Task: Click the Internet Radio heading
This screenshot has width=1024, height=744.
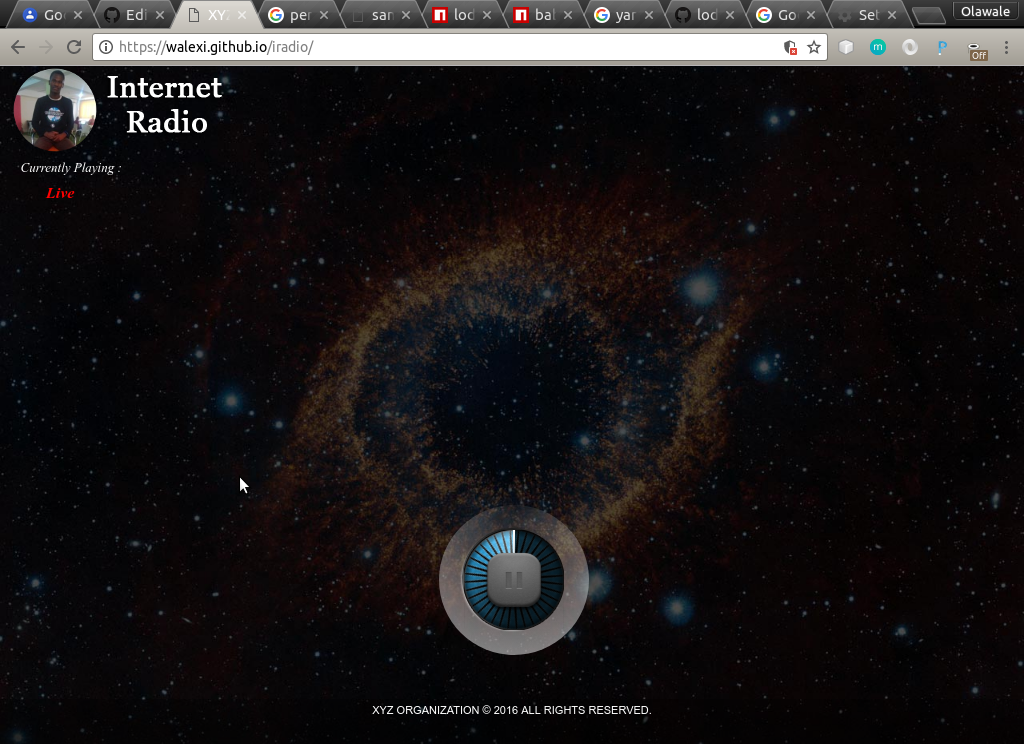Action: [x=165, y=105]
